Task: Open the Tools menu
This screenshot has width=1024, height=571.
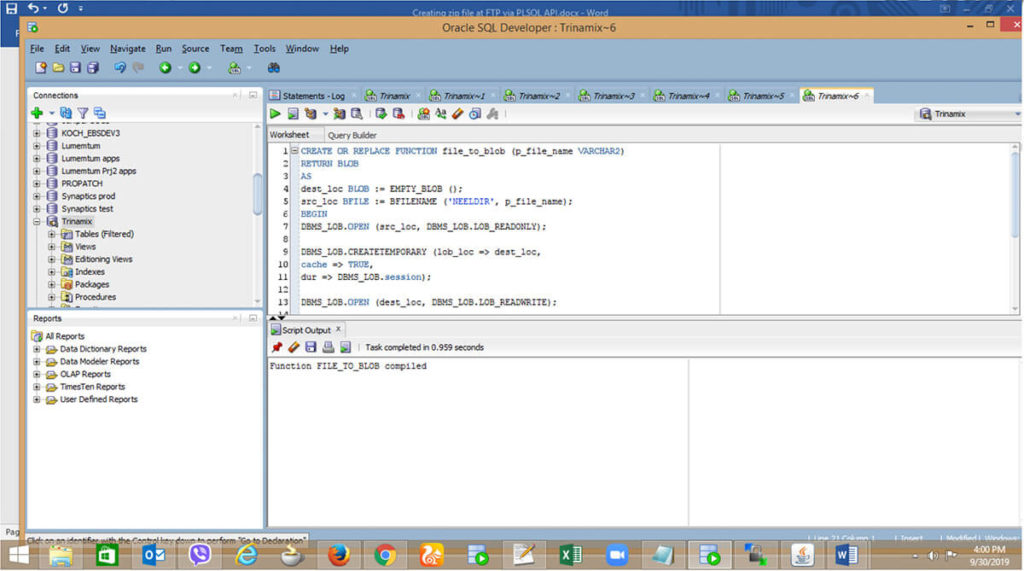Action: [x=264, y=48]
